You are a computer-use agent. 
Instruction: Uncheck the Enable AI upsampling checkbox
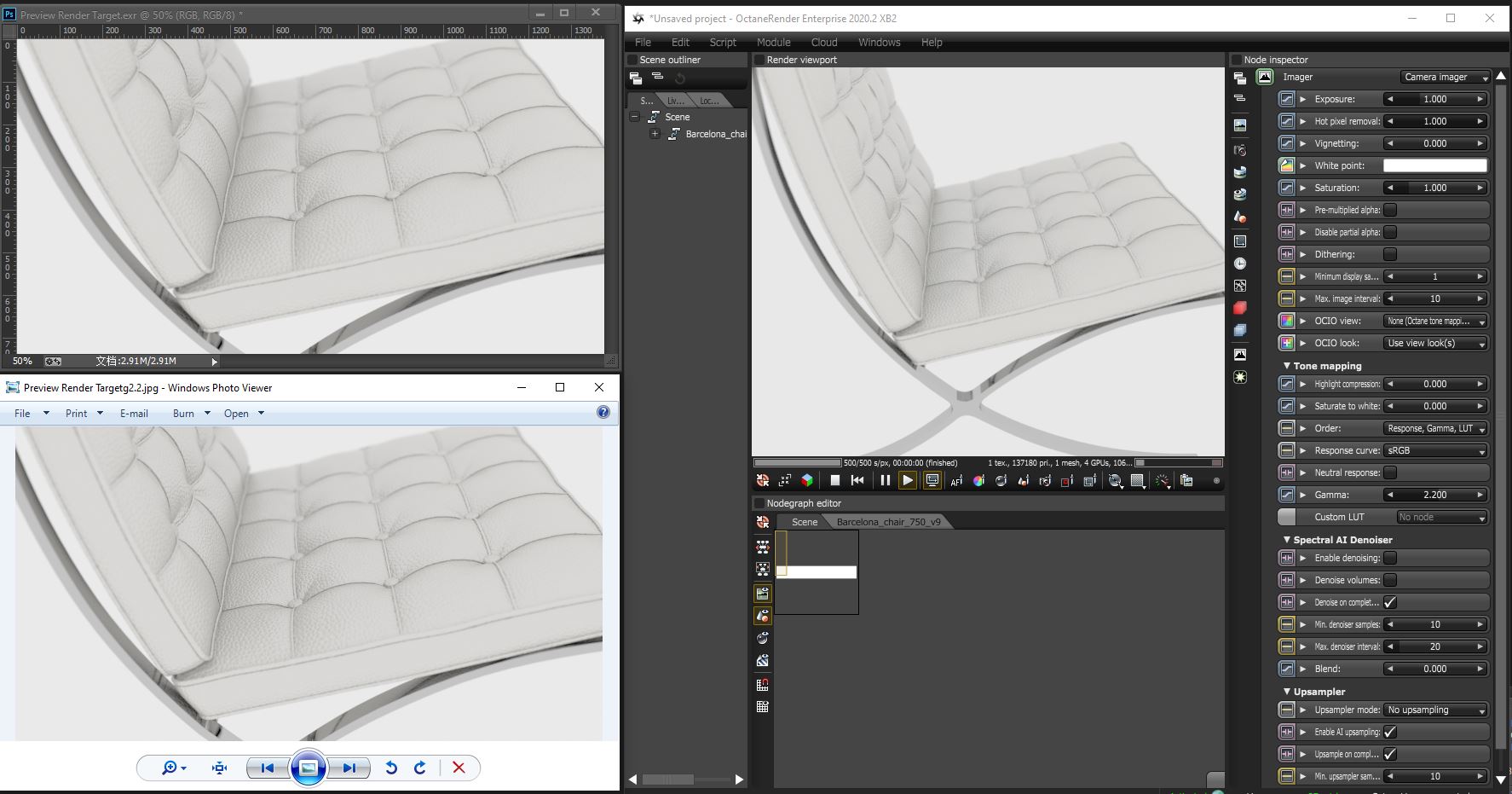(x=1390, y=732)
